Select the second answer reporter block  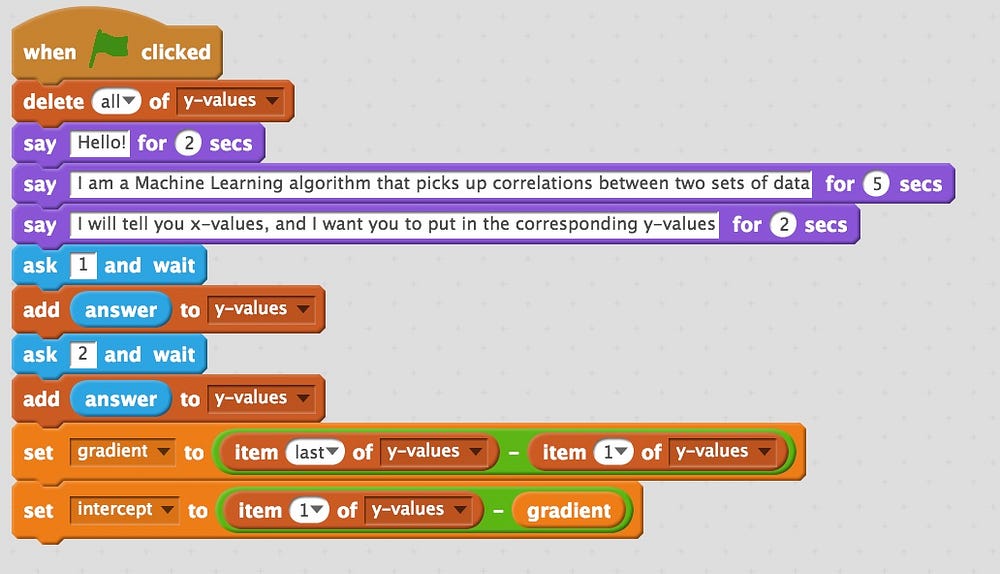pos(120,399)
